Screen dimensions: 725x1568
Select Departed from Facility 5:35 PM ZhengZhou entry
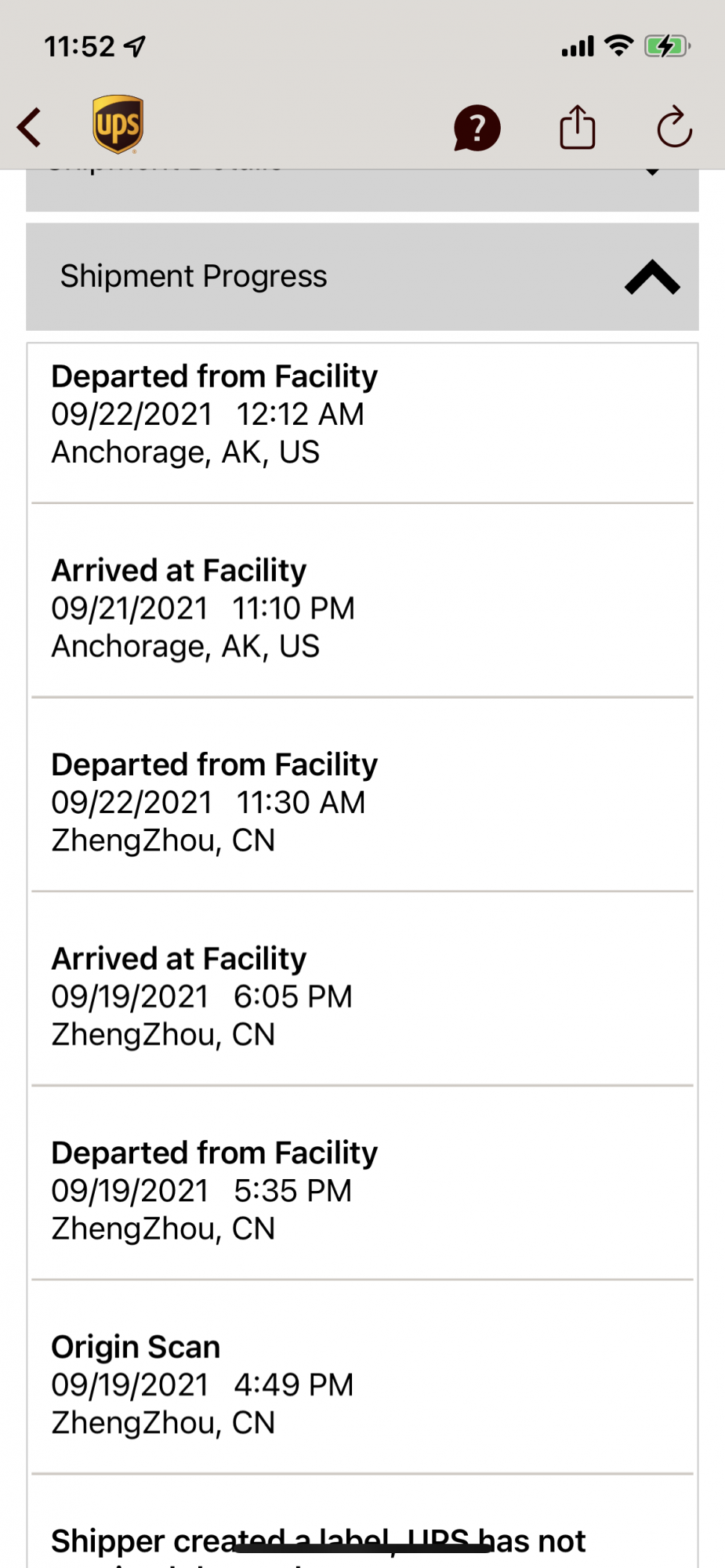tap(362, 1184)
